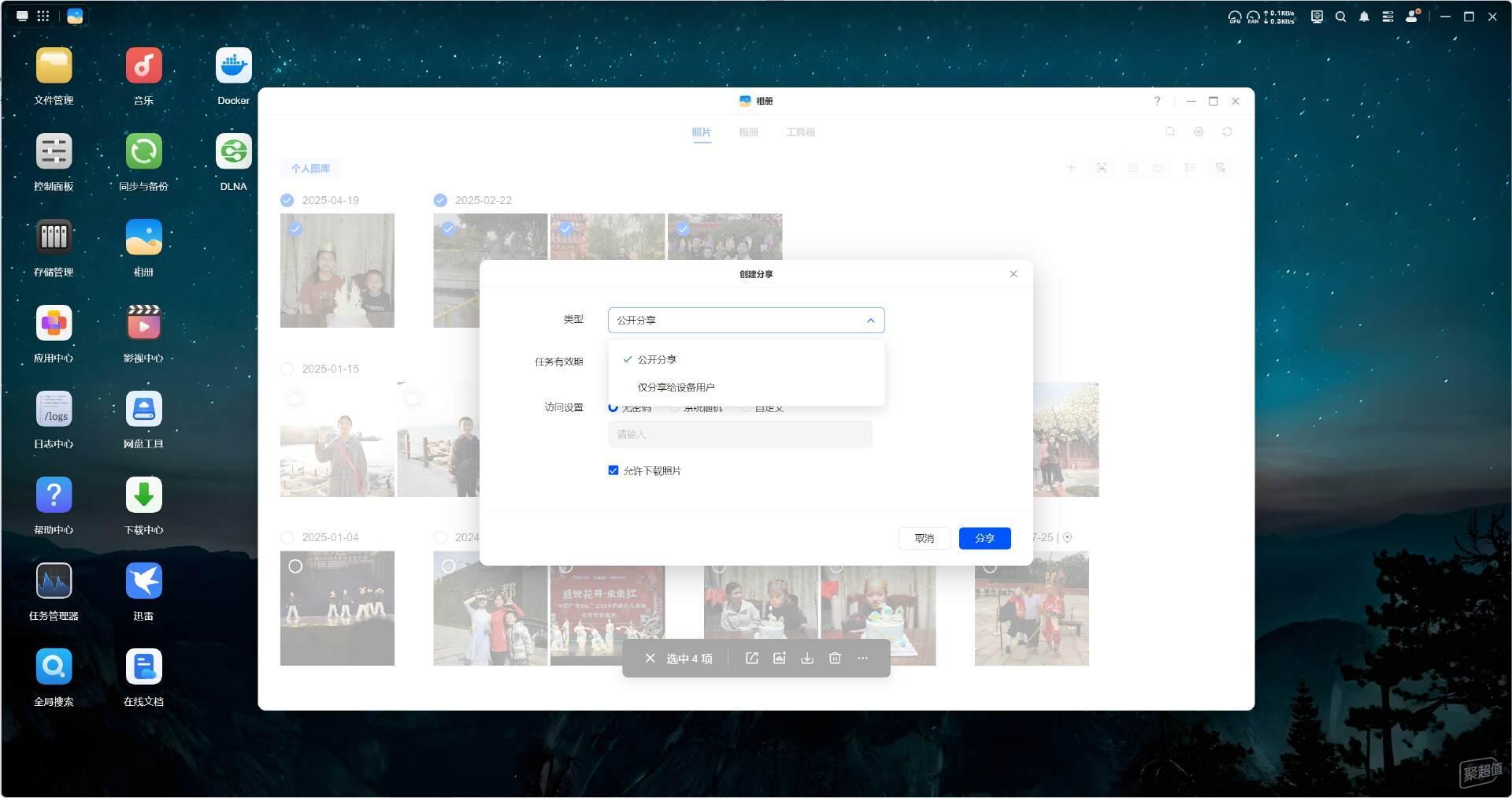Open the 任务管理器 icon

click(54, 581)
